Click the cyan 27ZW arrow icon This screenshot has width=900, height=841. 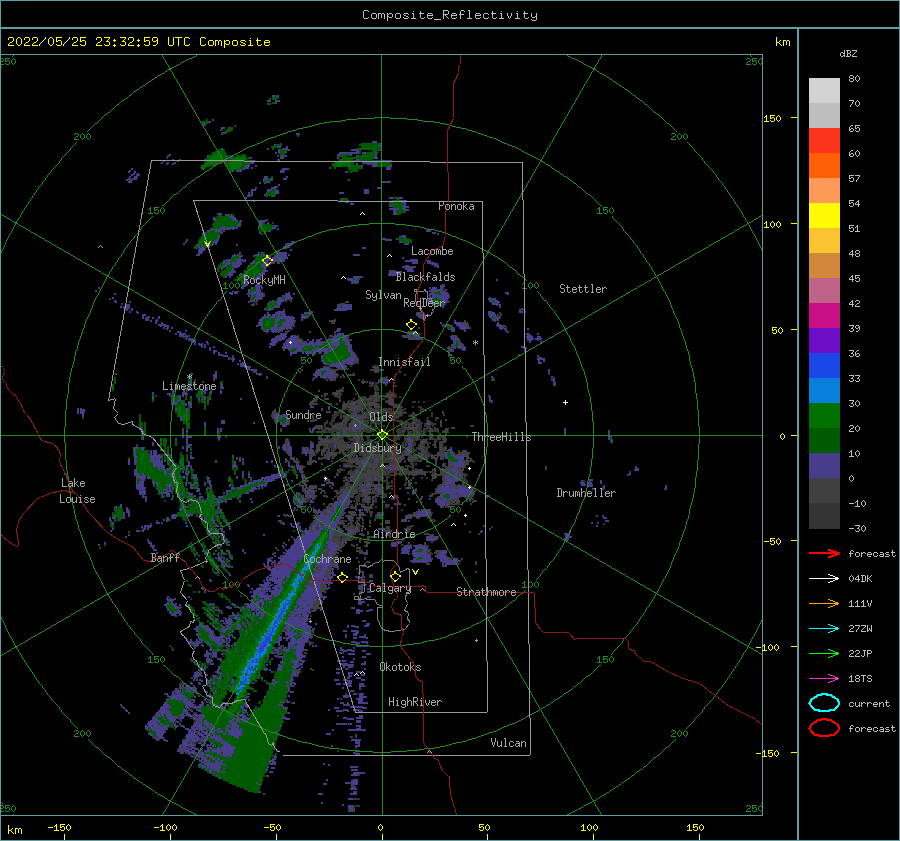824,629
